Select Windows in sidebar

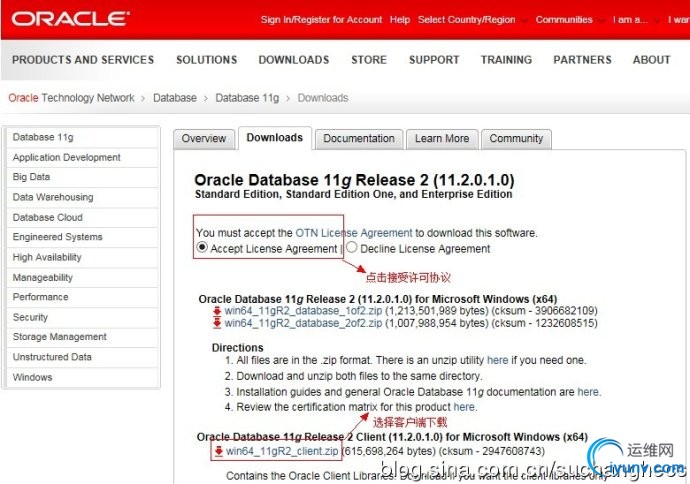click(82, 377)
